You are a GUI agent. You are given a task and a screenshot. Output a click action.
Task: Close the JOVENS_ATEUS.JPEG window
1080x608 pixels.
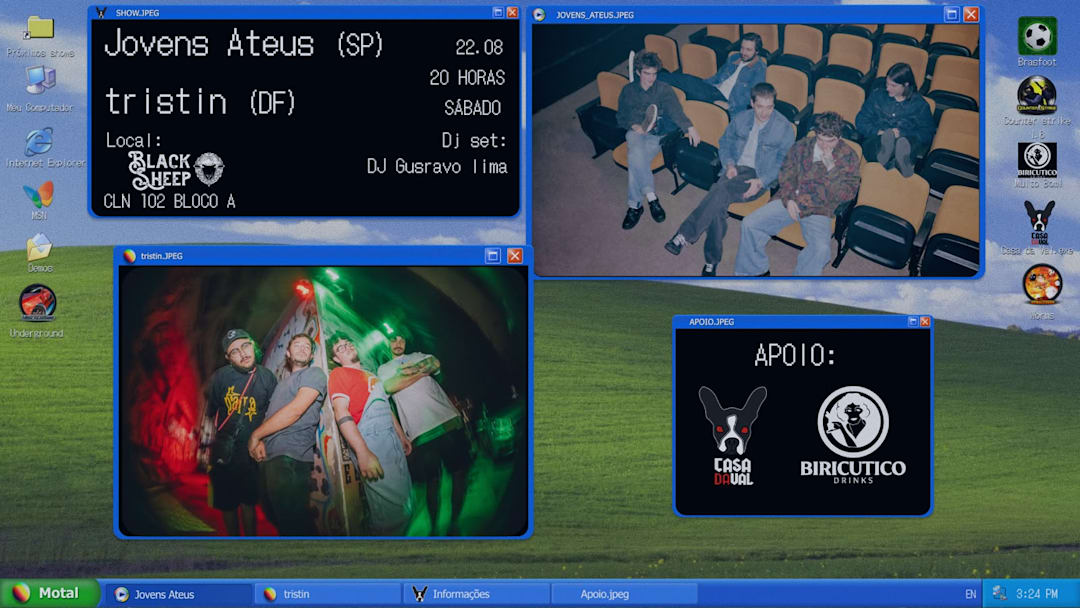coord(971,14)
